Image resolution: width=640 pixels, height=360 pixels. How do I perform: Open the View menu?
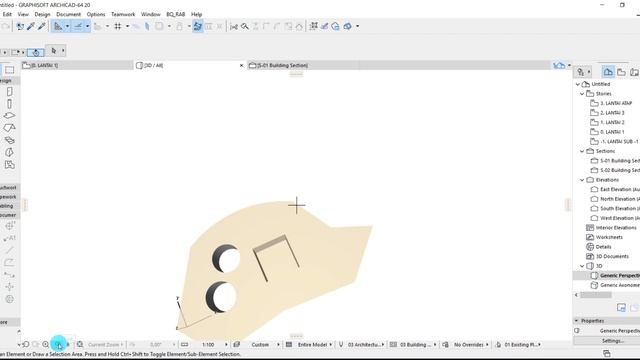click(23, 14)
